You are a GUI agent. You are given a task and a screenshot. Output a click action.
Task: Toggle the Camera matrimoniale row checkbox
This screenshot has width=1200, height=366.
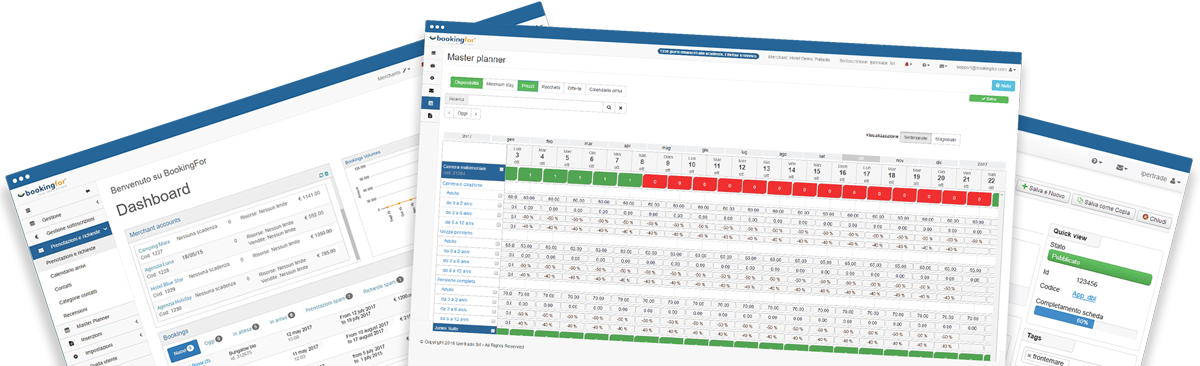click(x=501, y=170)
